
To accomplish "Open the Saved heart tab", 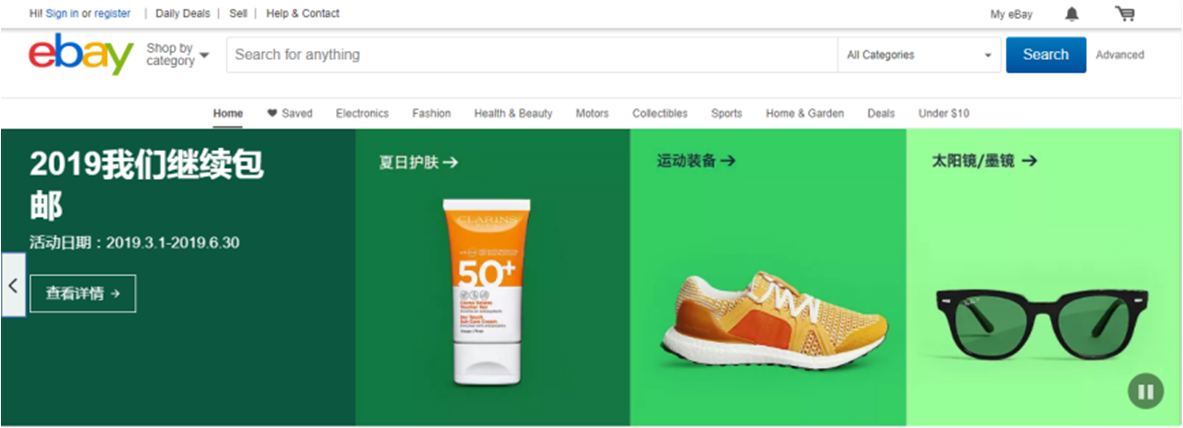I will (x=290, y=113).
